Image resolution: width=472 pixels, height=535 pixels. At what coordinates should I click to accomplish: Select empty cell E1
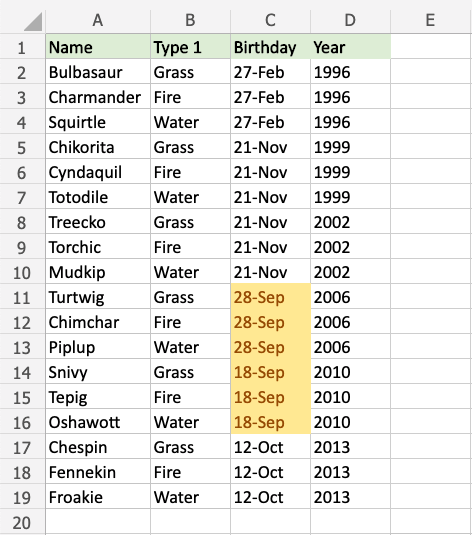coord(431,46)
